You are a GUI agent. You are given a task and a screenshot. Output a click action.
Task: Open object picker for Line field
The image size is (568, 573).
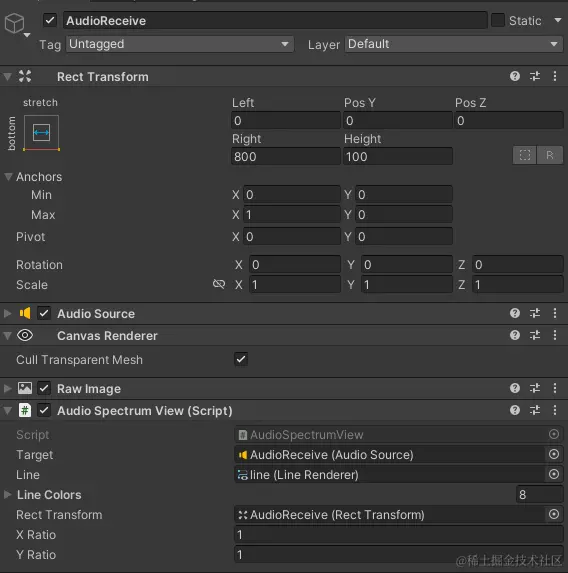click(554, 474)
